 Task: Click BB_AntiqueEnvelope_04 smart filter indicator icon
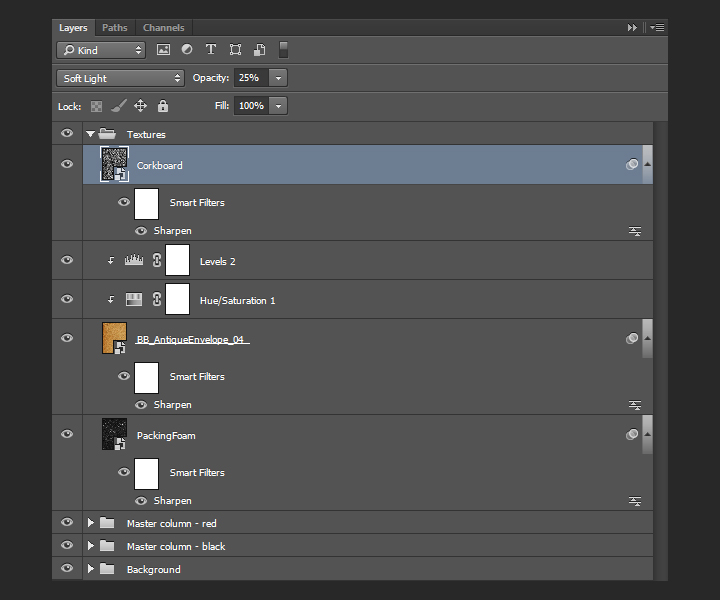pyautogui.click(x=632, y=338)
